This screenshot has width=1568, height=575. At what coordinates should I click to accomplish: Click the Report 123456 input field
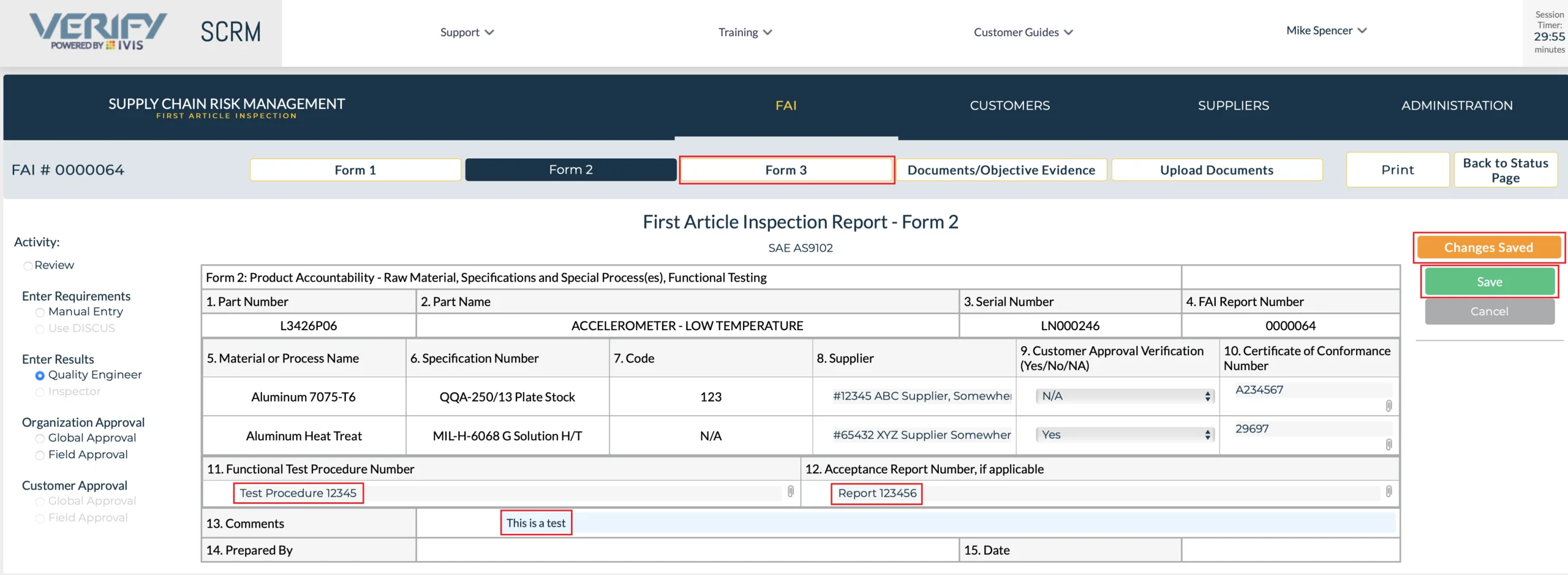(x=1107, y=493)
